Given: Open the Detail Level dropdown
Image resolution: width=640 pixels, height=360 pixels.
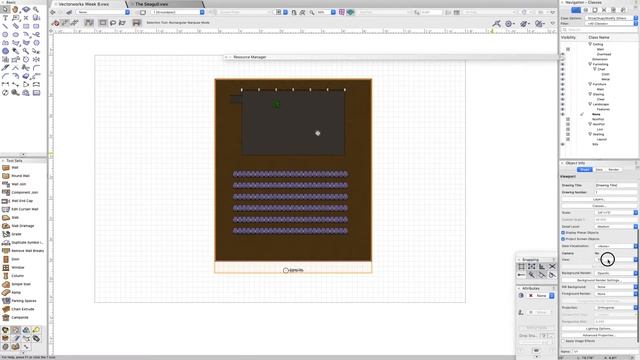Looking at the screenshot, I should coord(616,226).
